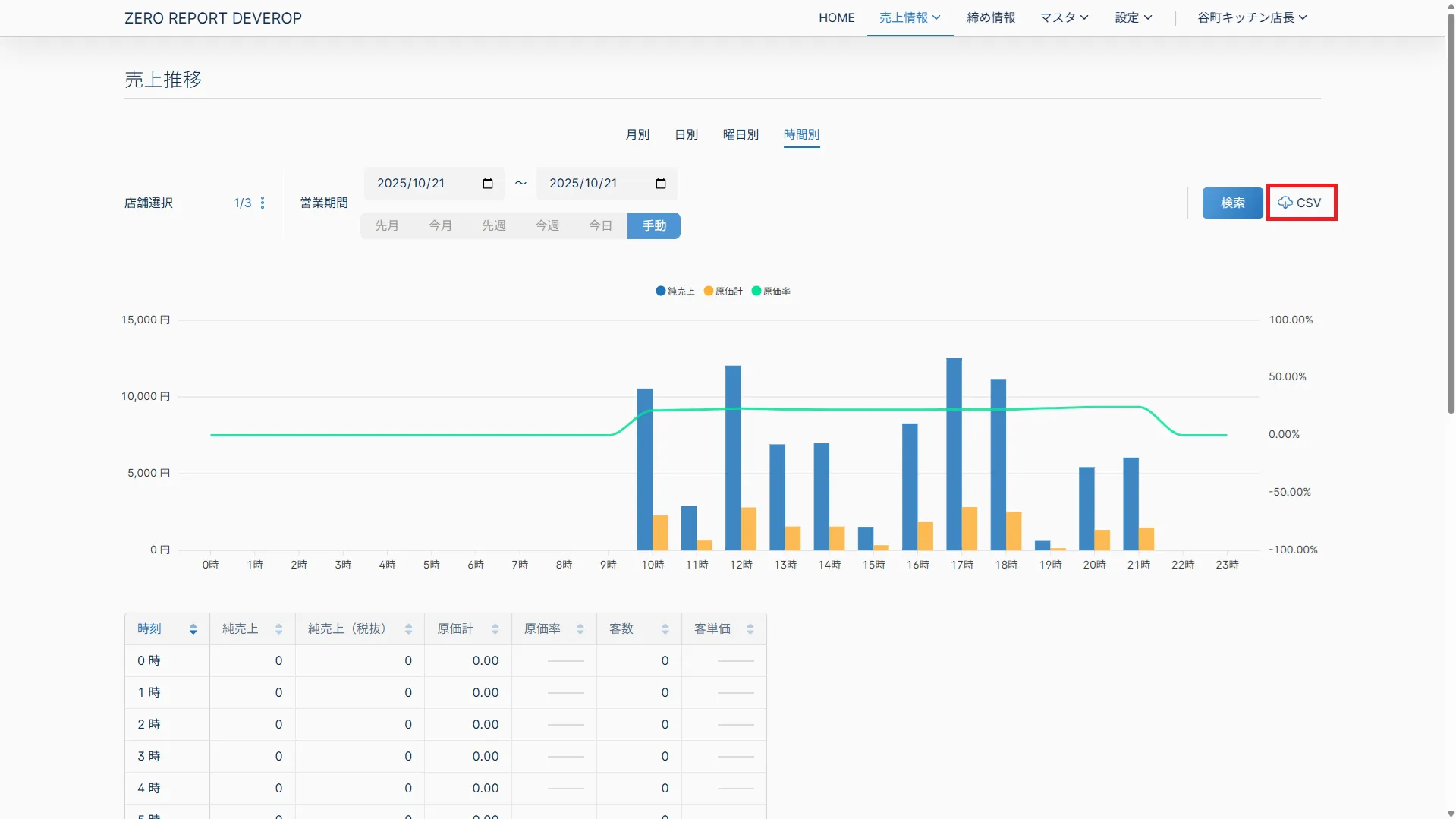Sort table by 客単価 column arrows

pyautogui.click(x=750, y=629)
